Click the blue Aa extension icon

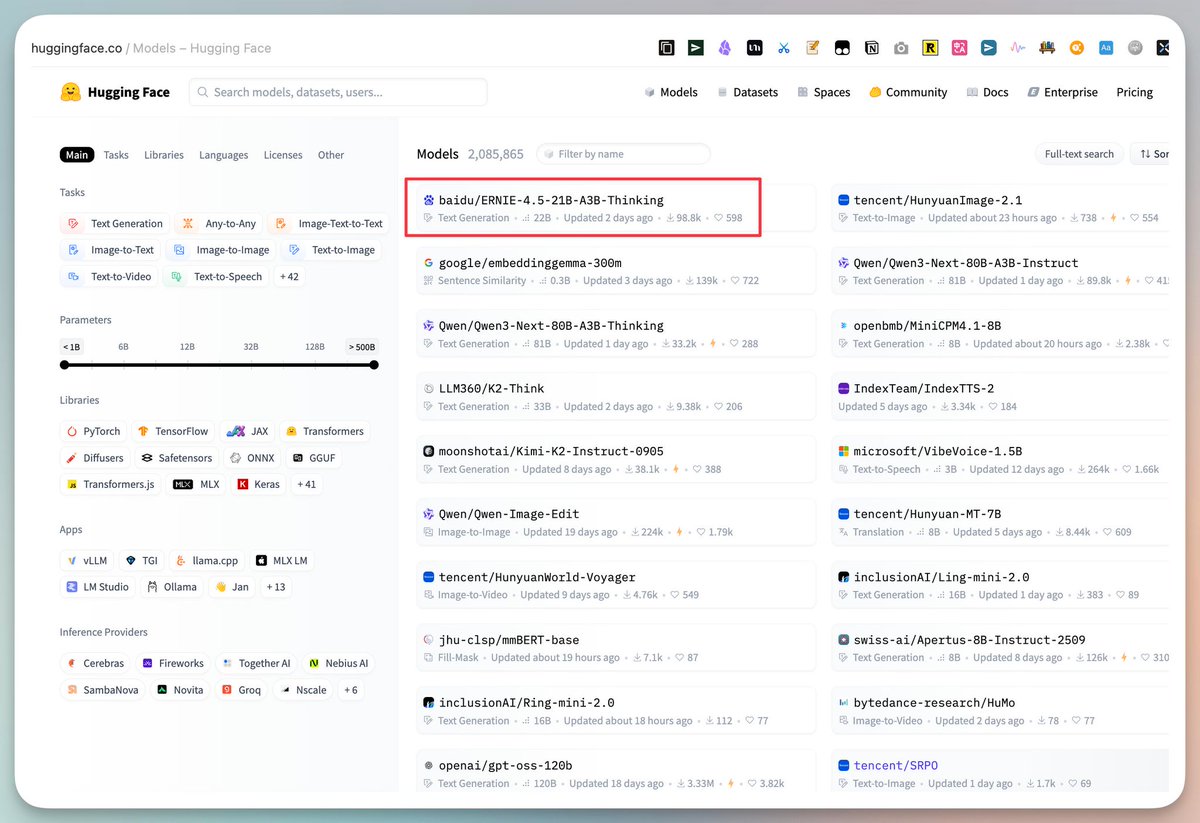[1106, 47]
